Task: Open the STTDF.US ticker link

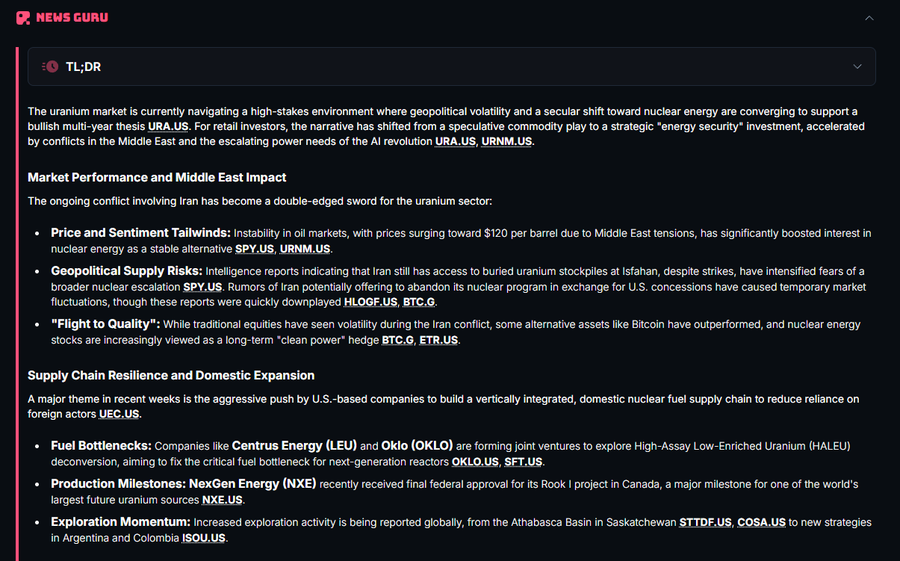Action: 705,523
